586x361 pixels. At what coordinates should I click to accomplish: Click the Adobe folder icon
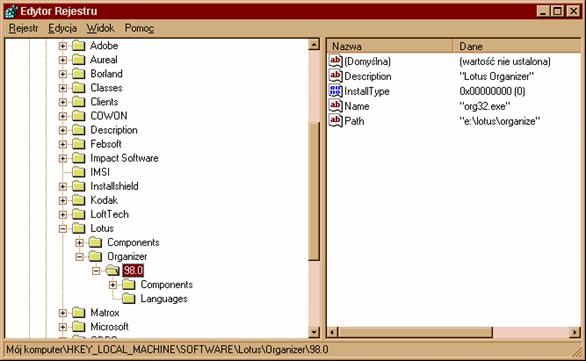(78, 46)
